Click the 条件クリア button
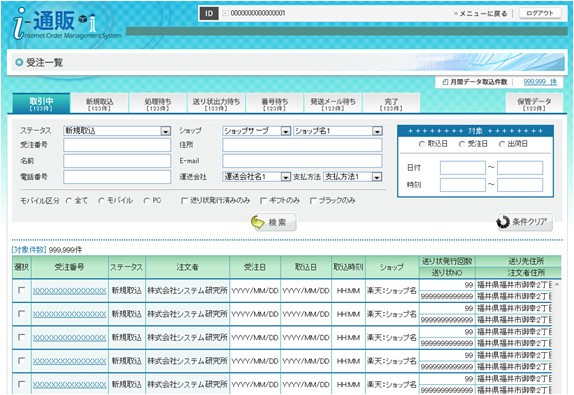 (x=525, y=222)
